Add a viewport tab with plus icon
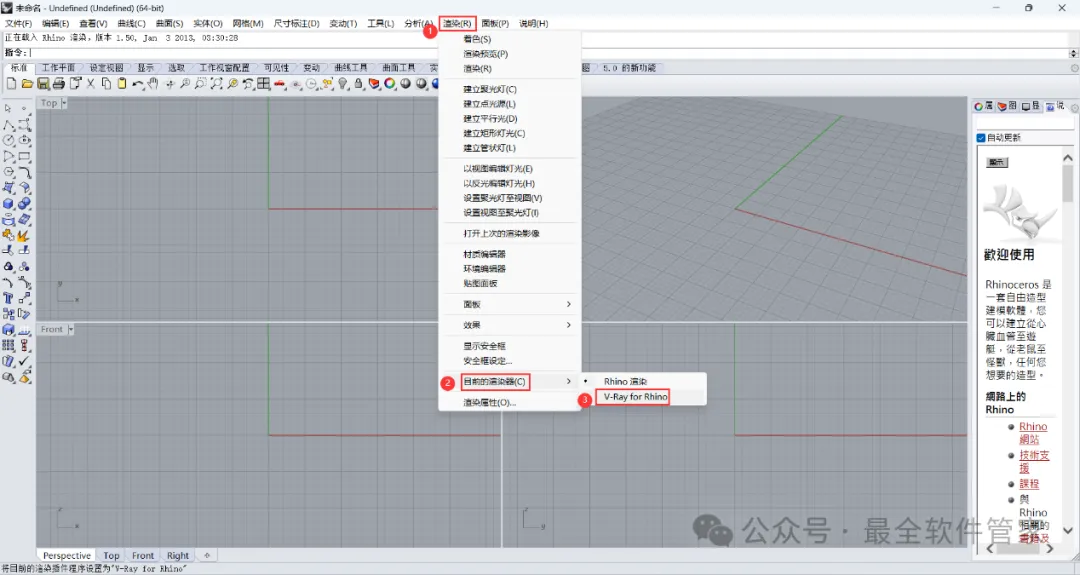This screenshot has height=575, width=1080. [207, 555]
